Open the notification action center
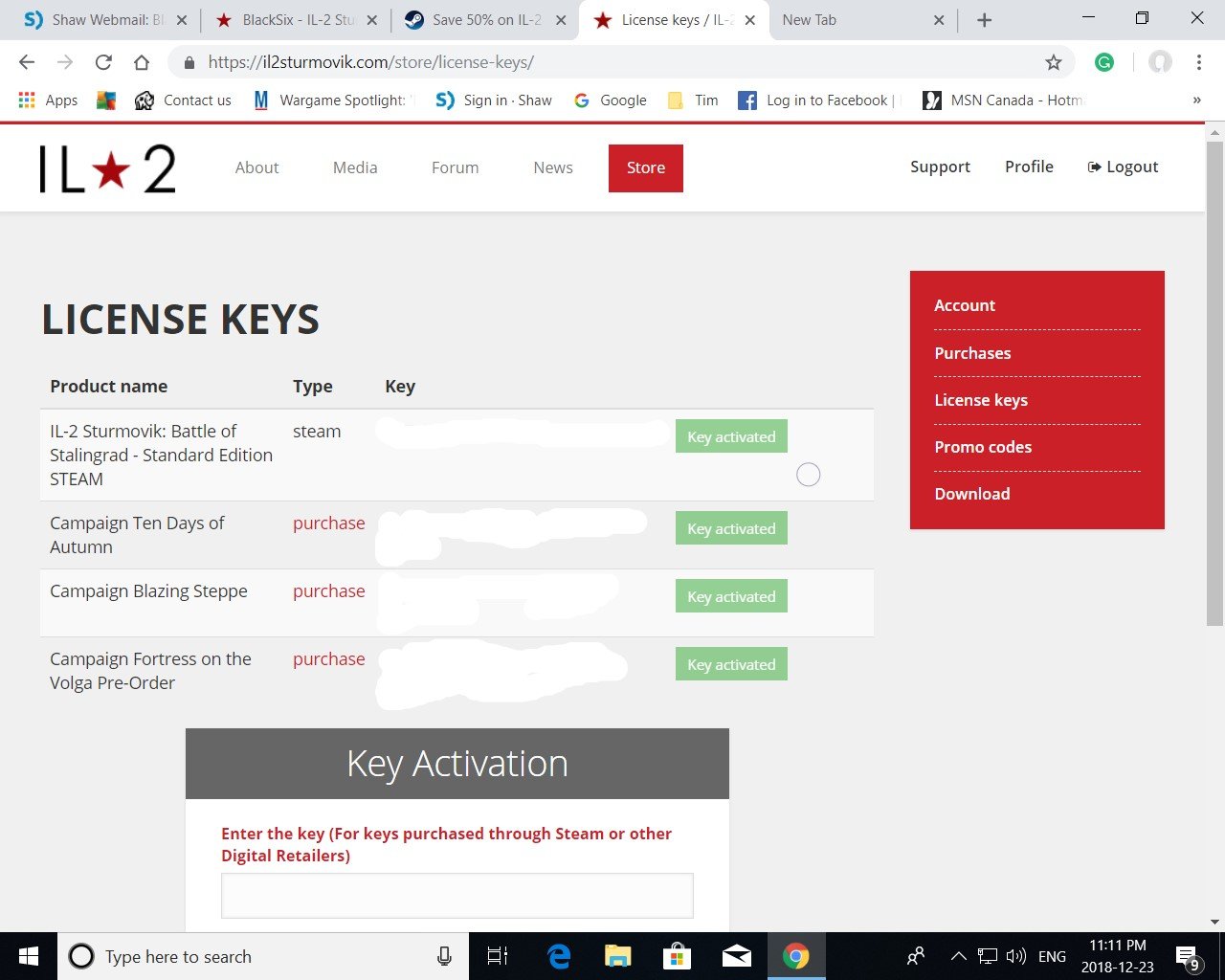 (x=1188, y=957)
